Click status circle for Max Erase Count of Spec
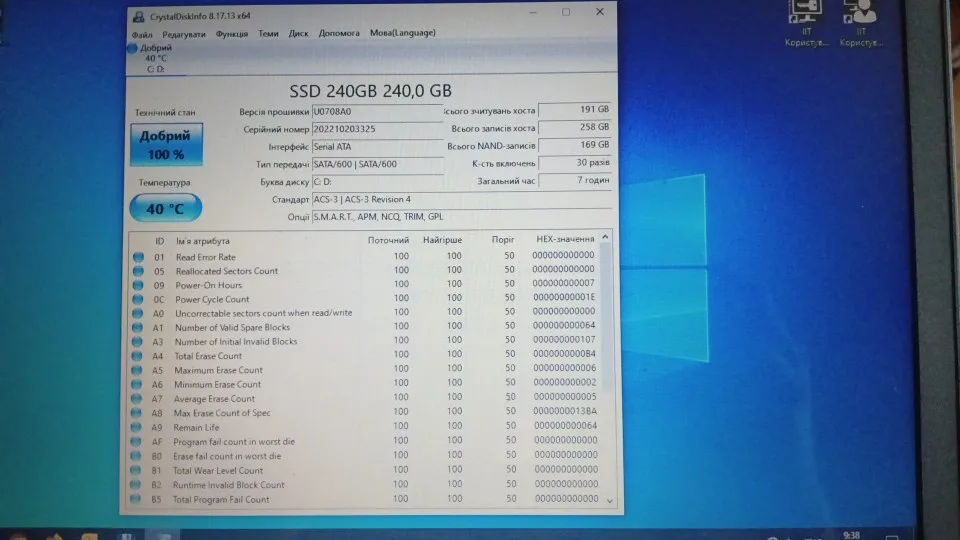 coord(136,413)
